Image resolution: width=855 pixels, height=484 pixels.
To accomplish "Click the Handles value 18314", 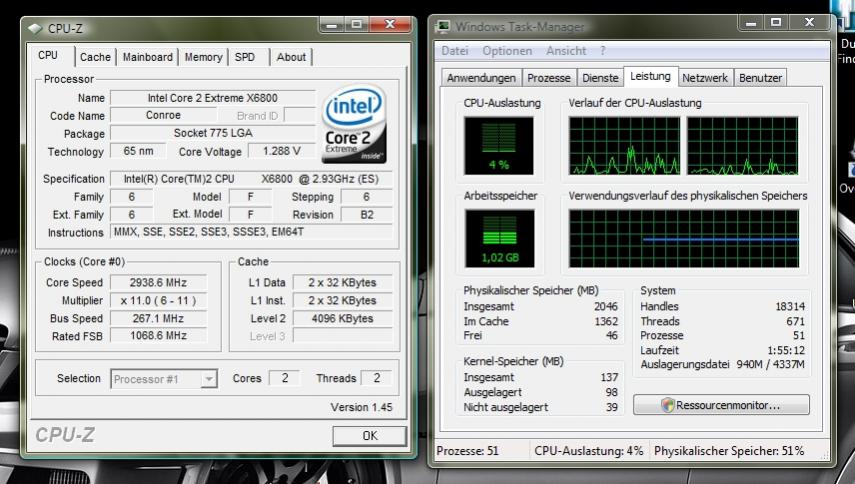I will tap(790, 306).
